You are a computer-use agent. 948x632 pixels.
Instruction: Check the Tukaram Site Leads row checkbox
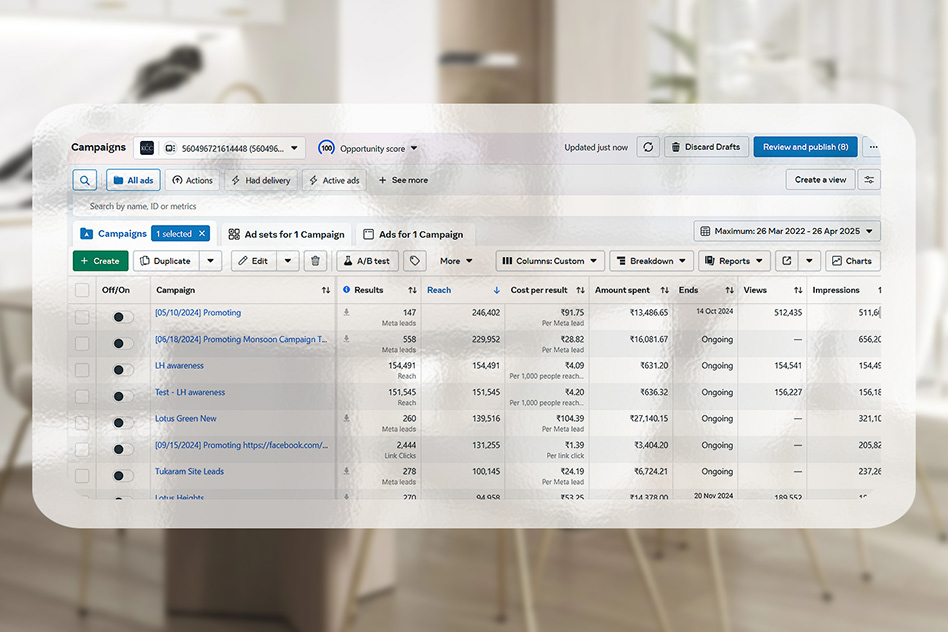pyautogui.click(x=82, y=475)
